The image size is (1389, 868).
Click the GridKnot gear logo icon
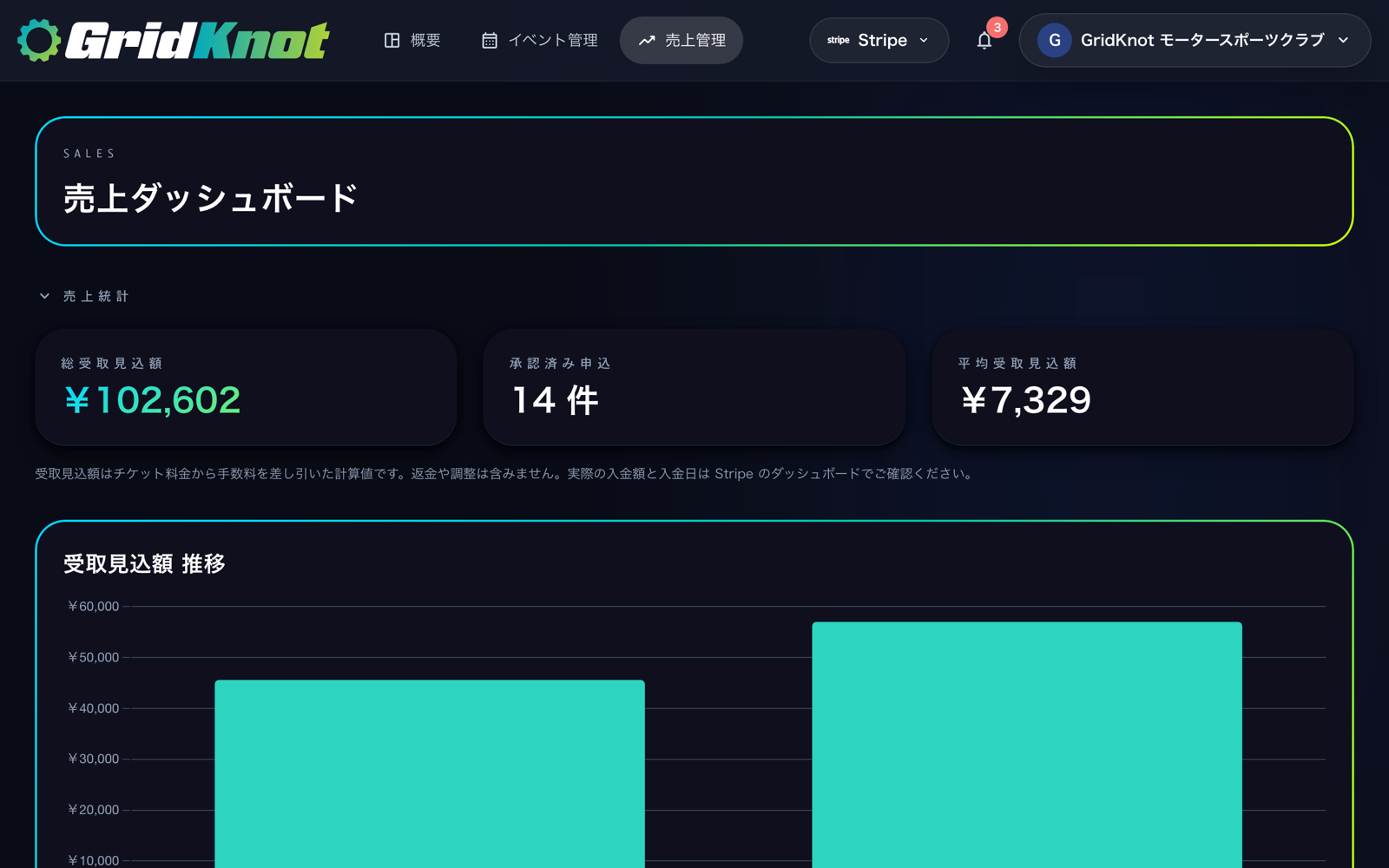(x=39, y=40)
